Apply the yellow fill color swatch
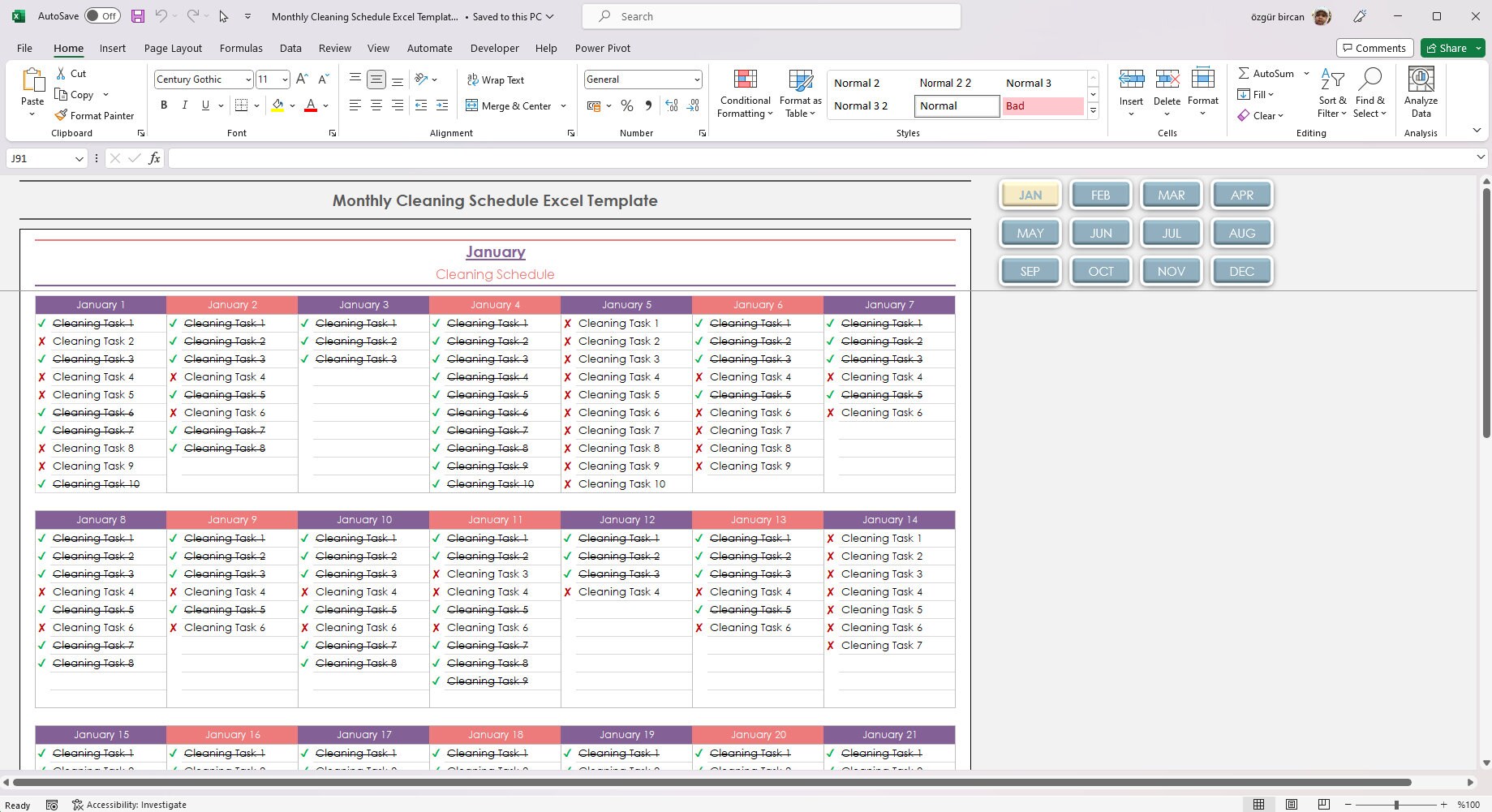 point(277,105)
